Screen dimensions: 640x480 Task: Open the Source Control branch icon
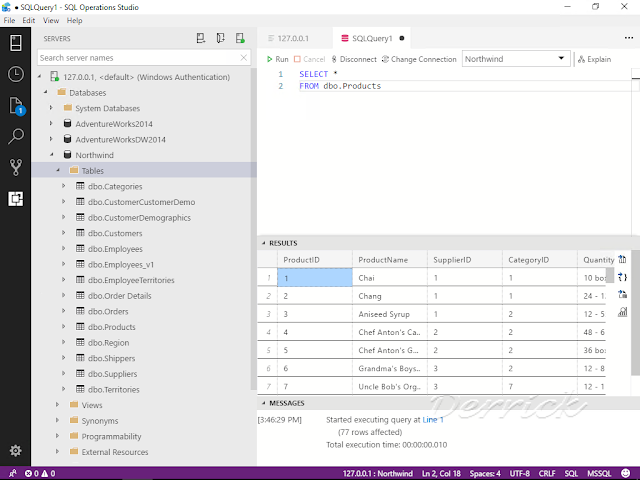[x=16, y=167]
